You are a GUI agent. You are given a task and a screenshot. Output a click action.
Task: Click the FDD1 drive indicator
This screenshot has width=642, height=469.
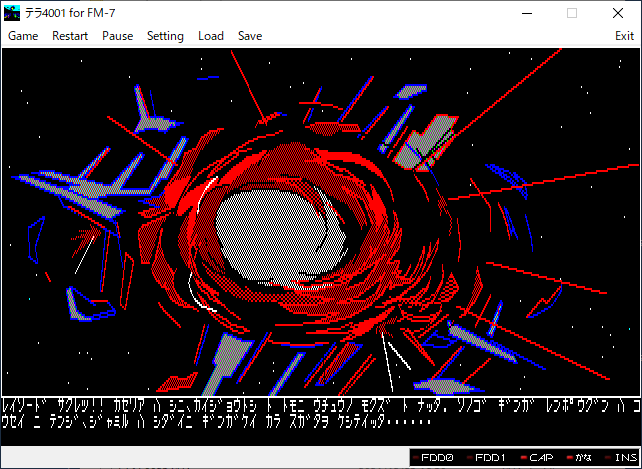tap(488, 458)
